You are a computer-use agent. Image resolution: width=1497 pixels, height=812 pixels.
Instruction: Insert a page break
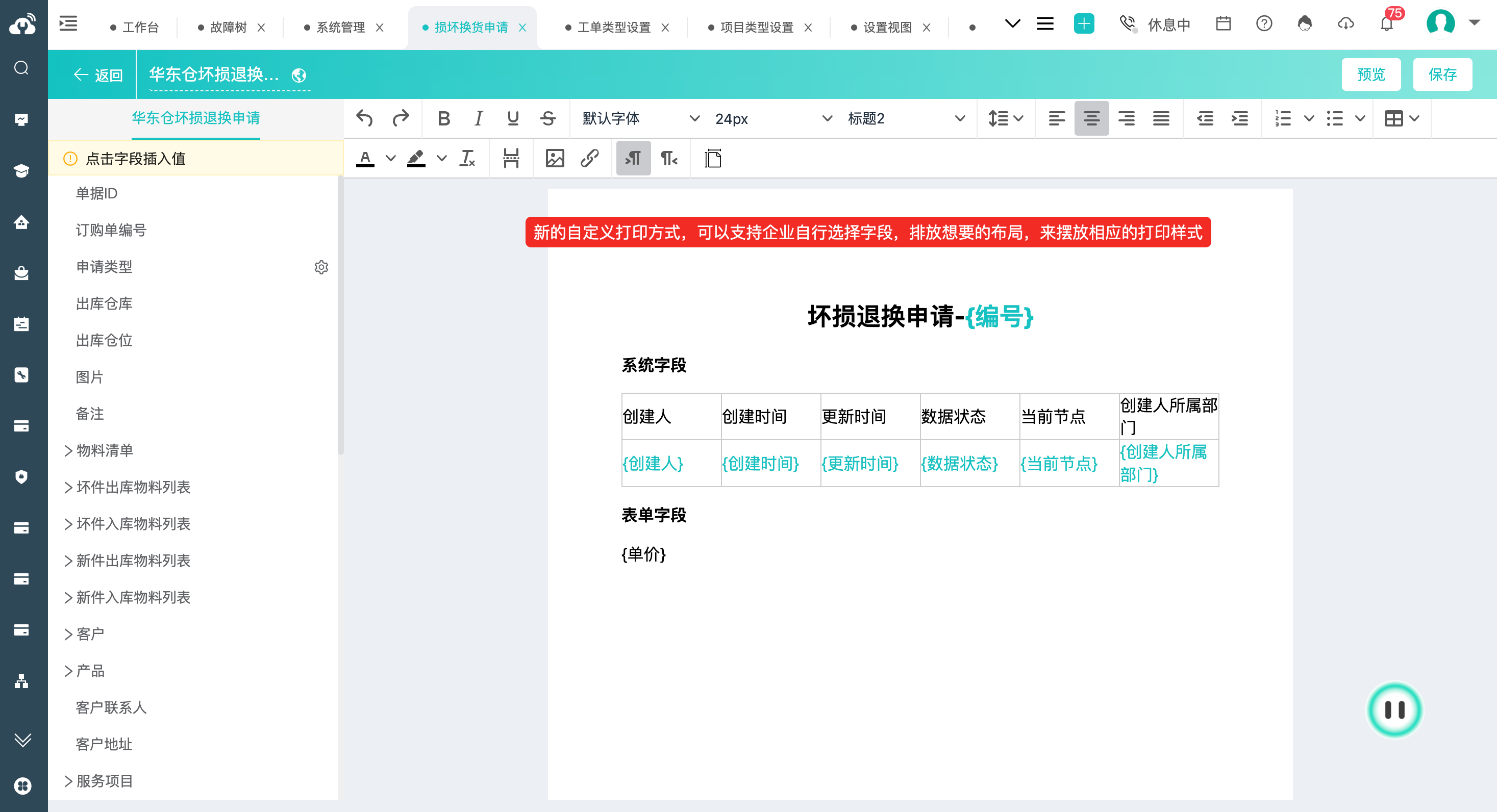tap(511, 159)
